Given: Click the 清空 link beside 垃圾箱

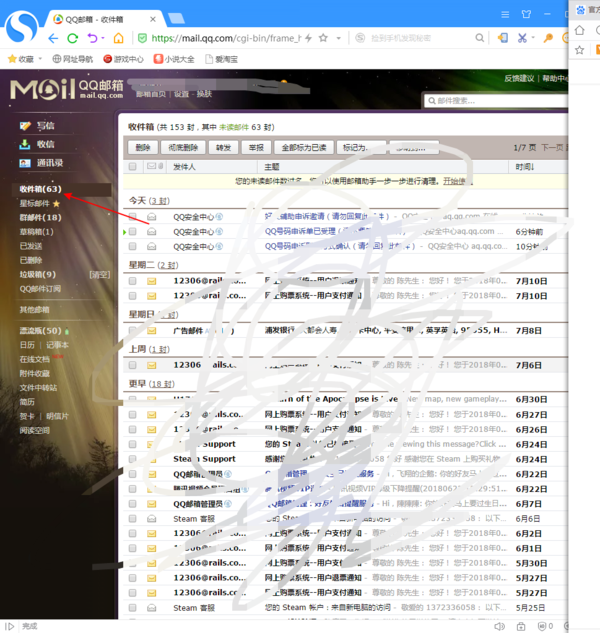Looking at the screenshot, I should coord(99,275).
